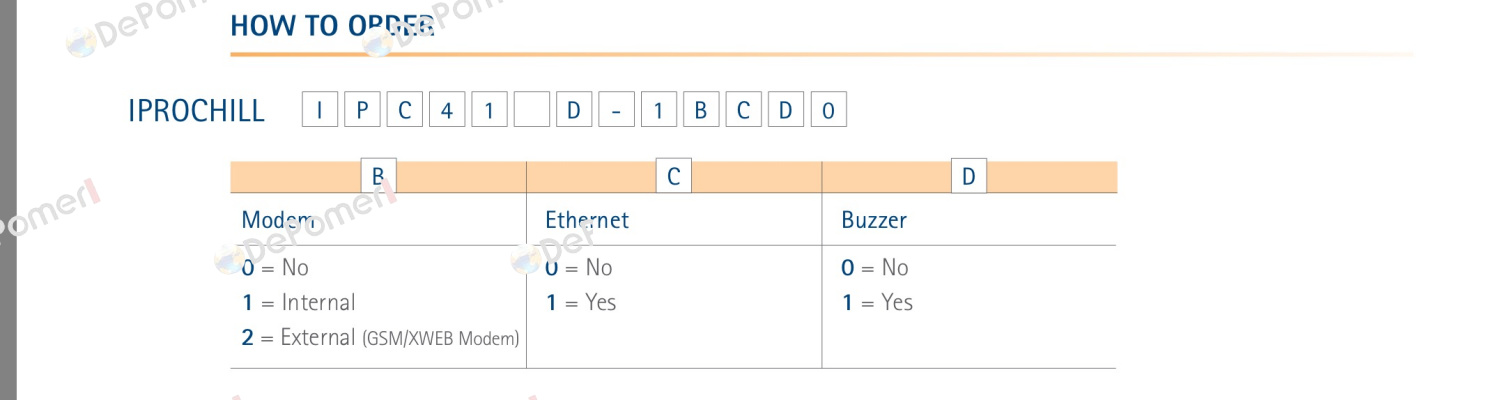Select the number 4 box in order code
The width and height of the screenshot is (1498, 400).
[x=447, y=109]
